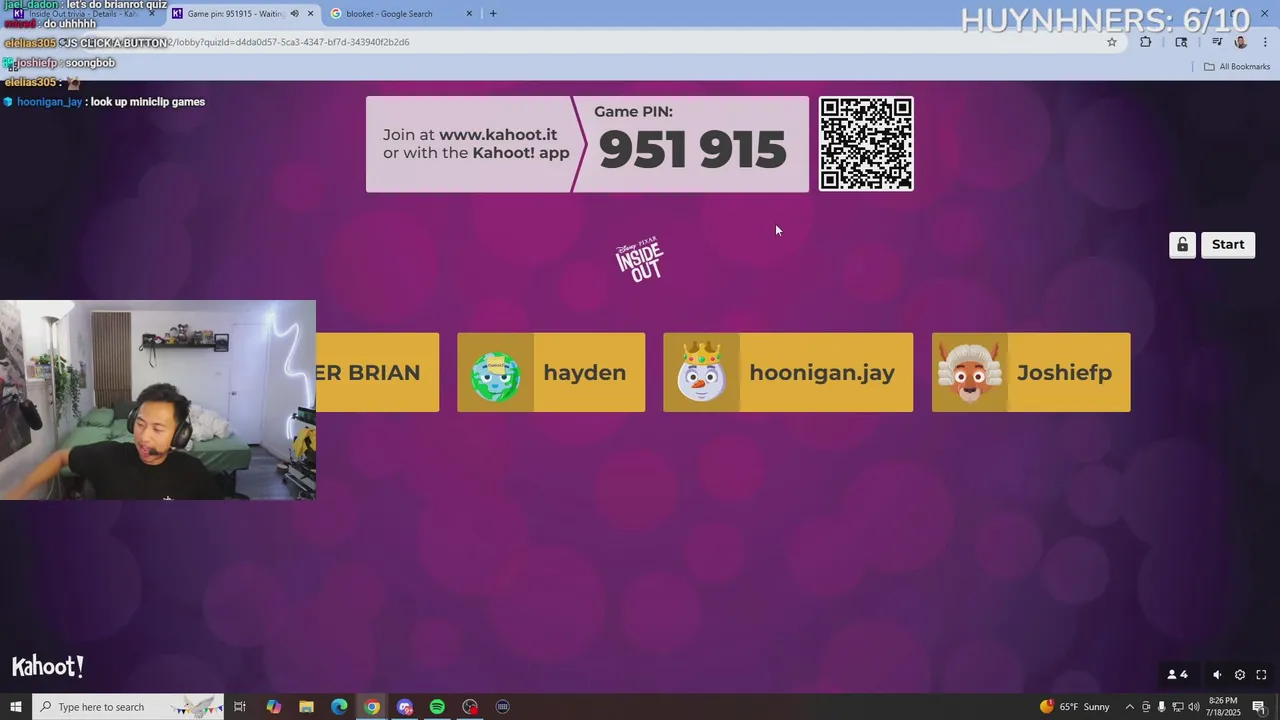Click hoonigan.jay's crowned snowman avatar
Screen dimensions: 1280x720
(701, 372)
